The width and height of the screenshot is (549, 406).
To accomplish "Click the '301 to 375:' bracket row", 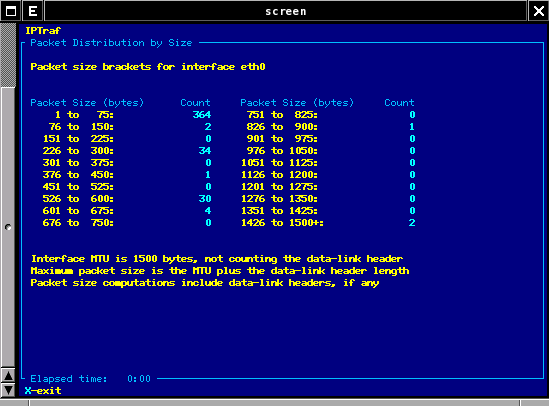I will (78, 162).
